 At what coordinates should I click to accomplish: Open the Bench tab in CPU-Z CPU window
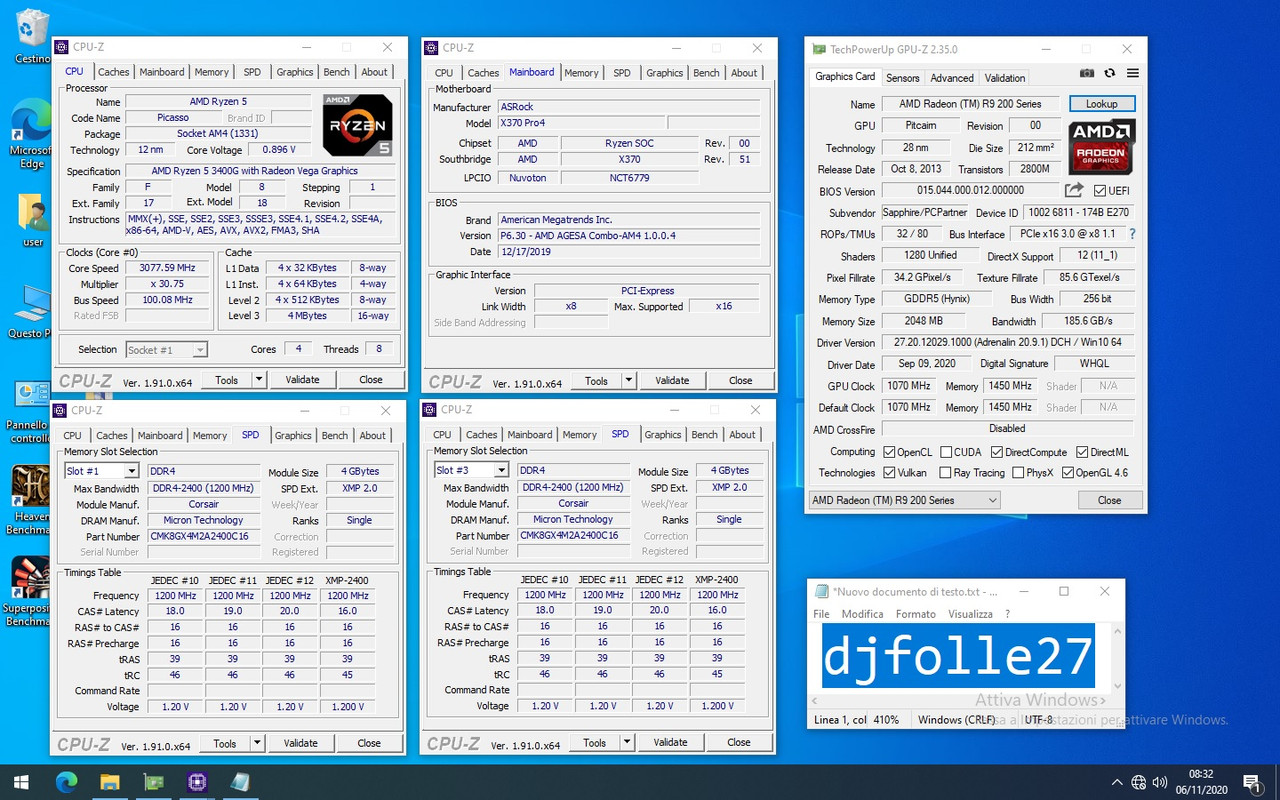(x=337, y=72)
